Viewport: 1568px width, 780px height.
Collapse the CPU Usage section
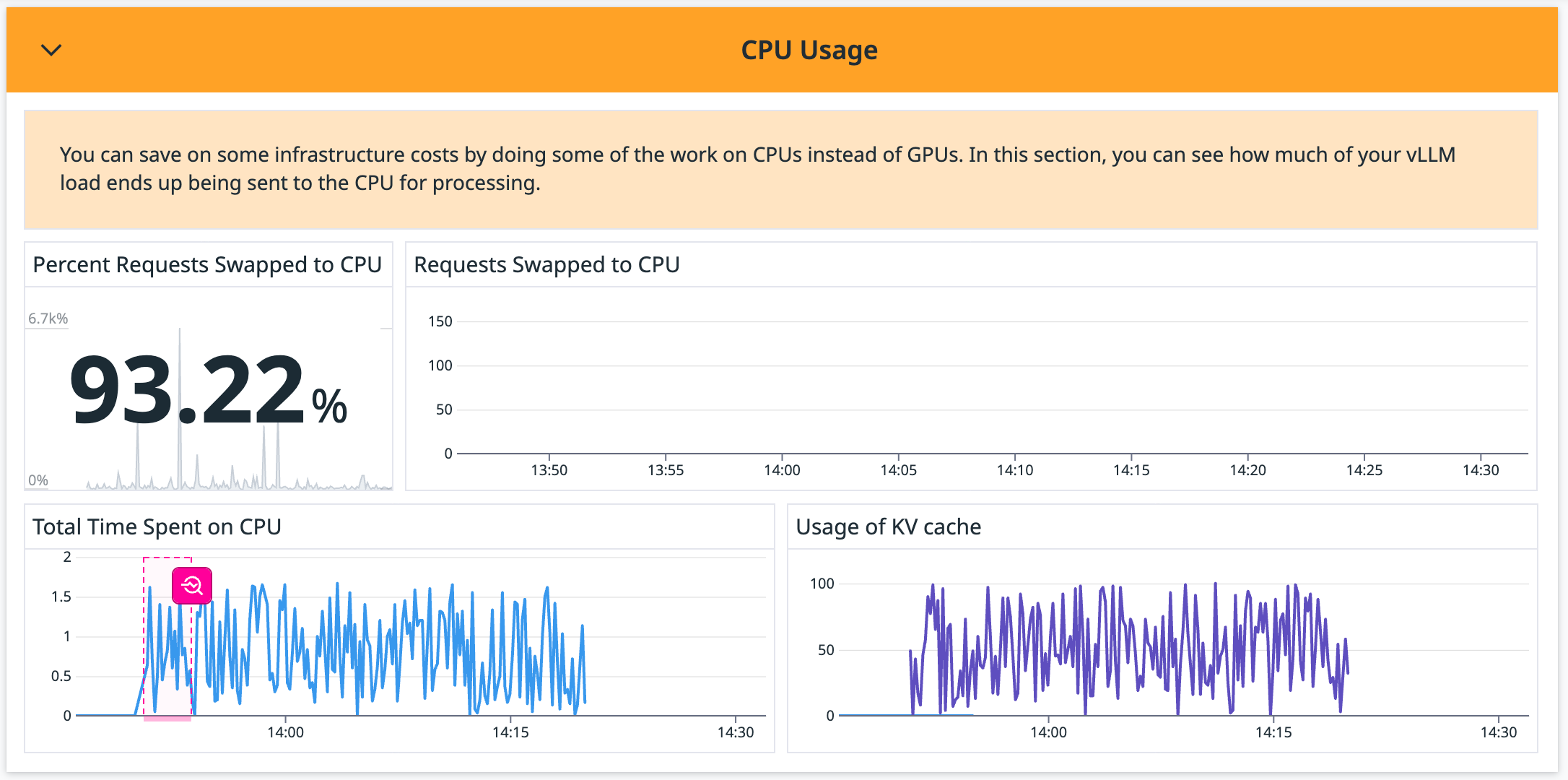point(51,50)
